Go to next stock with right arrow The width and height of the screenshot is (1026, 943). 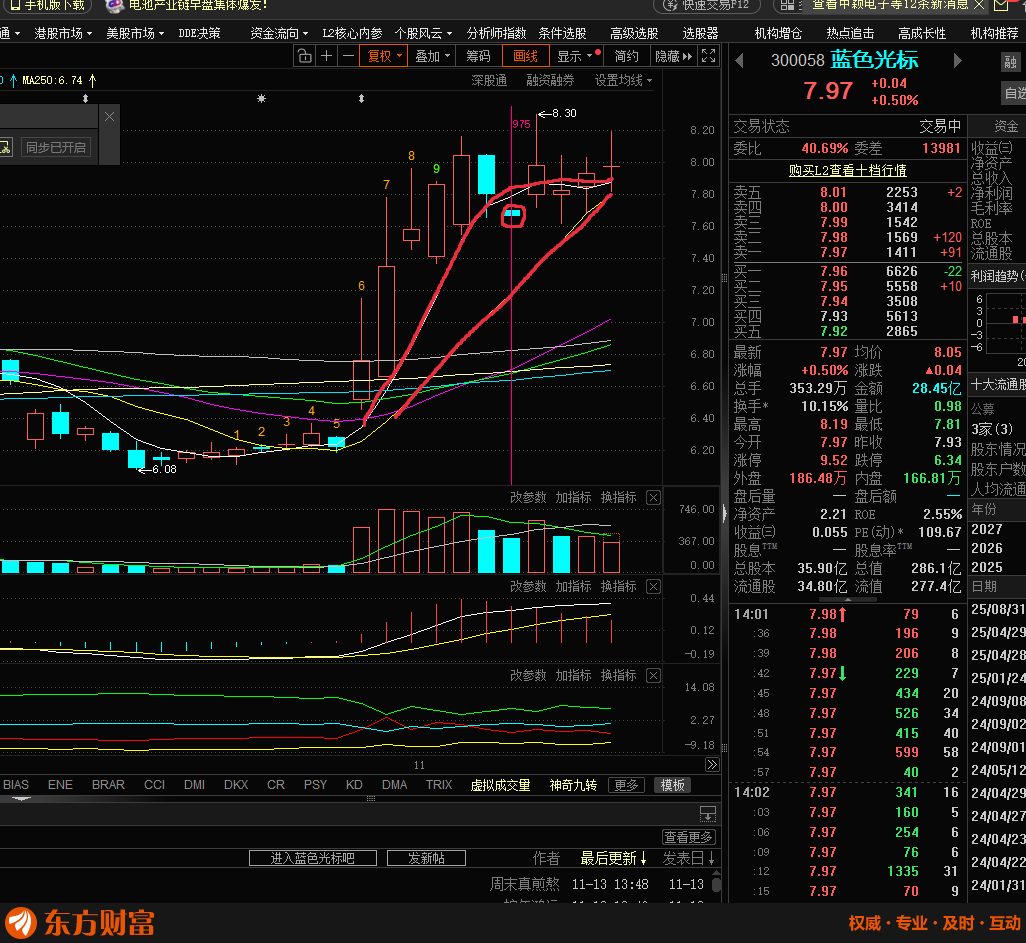(957, 61)
